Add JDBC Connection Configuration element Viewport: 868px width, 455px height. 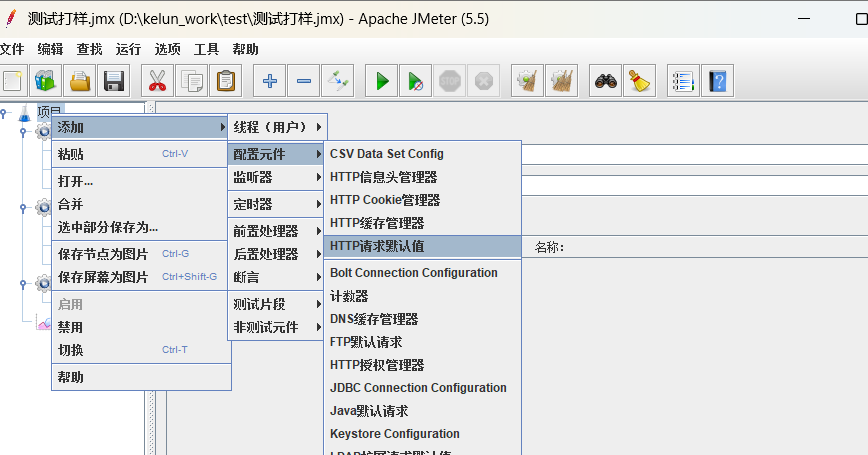422,388
